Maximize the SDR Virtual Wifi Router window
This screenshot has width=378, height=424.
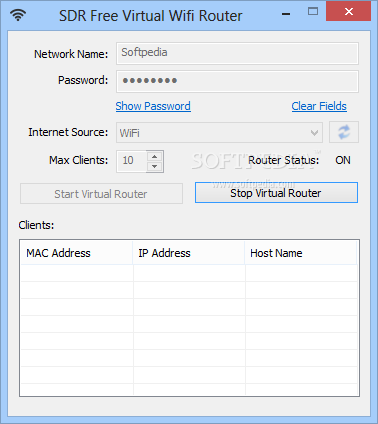click(313, 12)
